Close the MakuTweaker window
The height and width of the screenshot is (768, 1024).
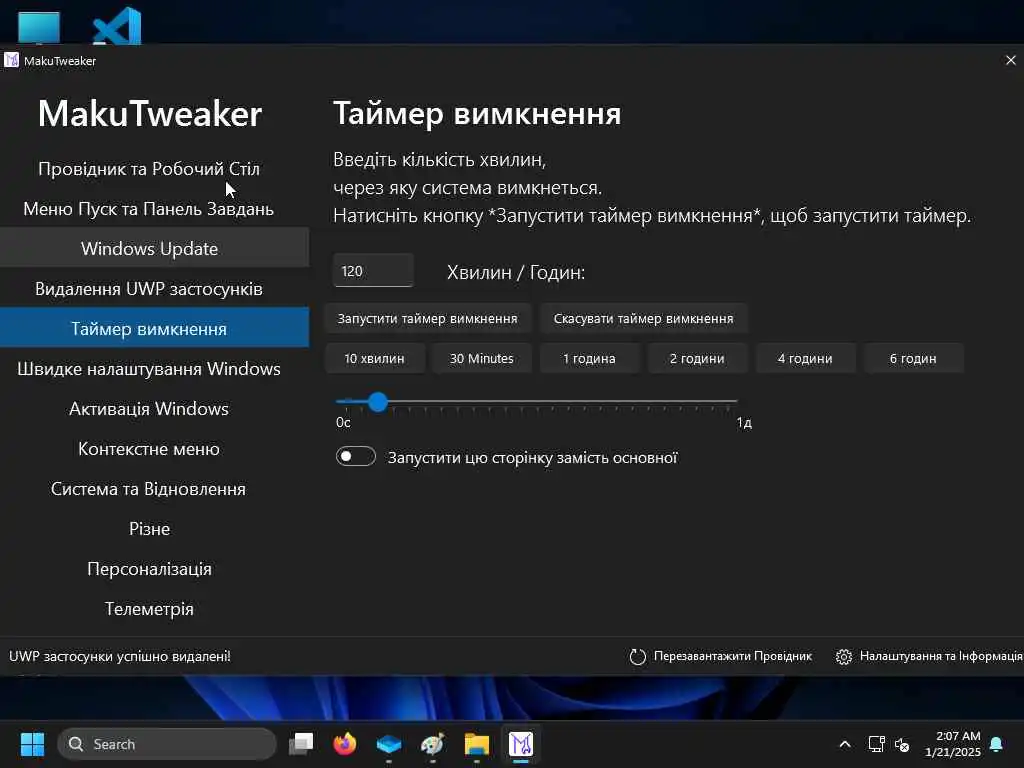point(1010,60)
